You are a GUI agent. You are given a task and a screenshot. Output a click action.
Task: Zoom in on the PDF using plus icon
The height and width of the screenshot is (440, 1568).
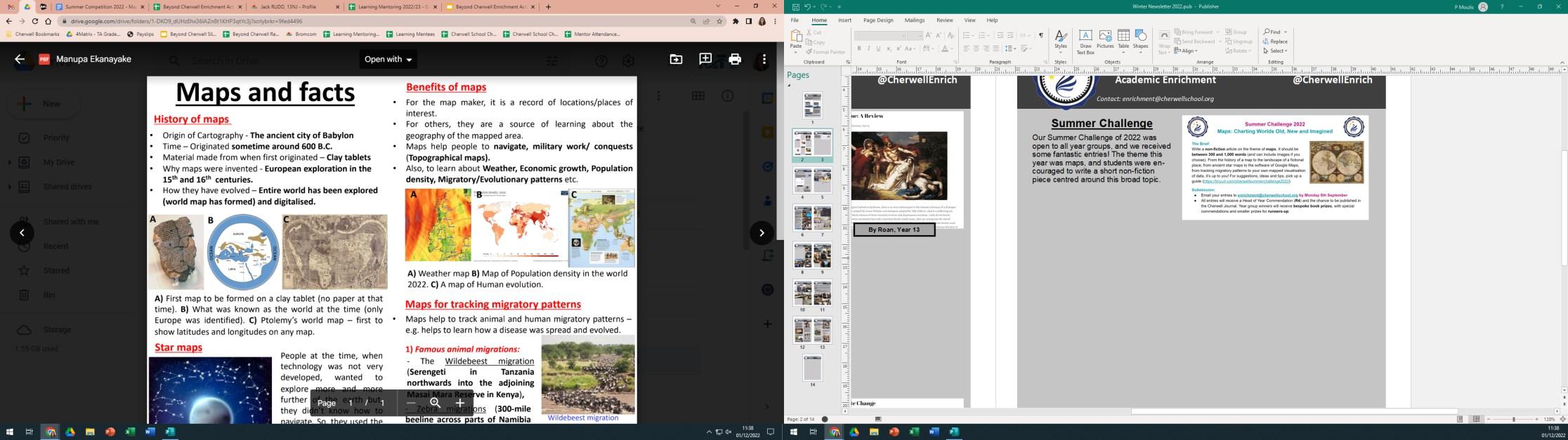(460, 403)
